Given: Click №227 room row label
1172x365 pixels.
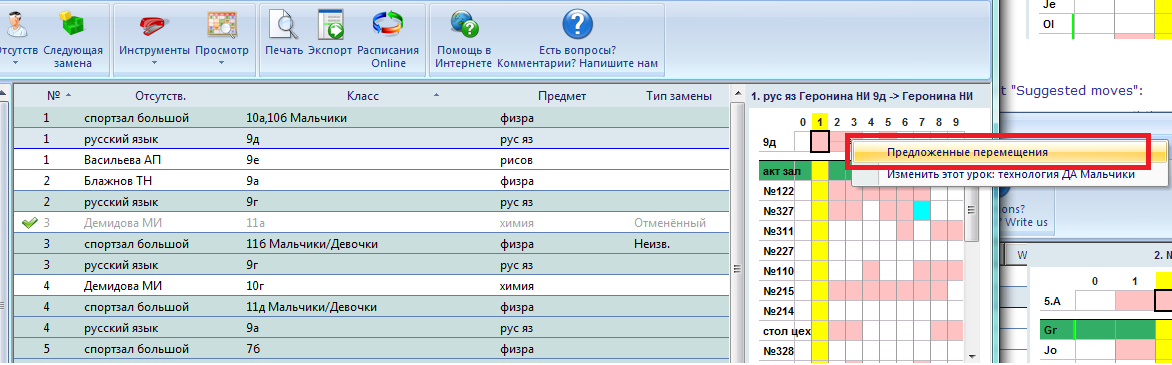Looking at the screenshot, I should [x=778, y=251].
